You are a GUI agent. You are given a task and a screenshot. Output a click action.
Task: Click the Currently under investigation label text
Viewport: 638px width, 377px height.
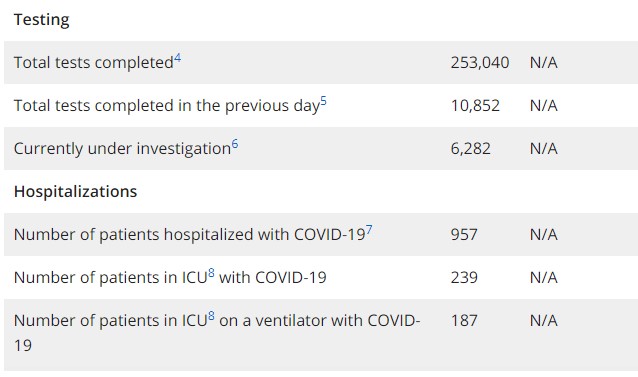(x=122, y=149)
